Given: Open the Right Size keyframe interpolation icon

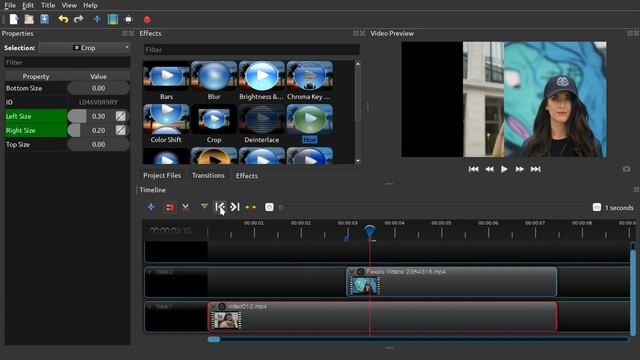Looking at the screenshot, I should pyautogui.click(x=121, y=131).
